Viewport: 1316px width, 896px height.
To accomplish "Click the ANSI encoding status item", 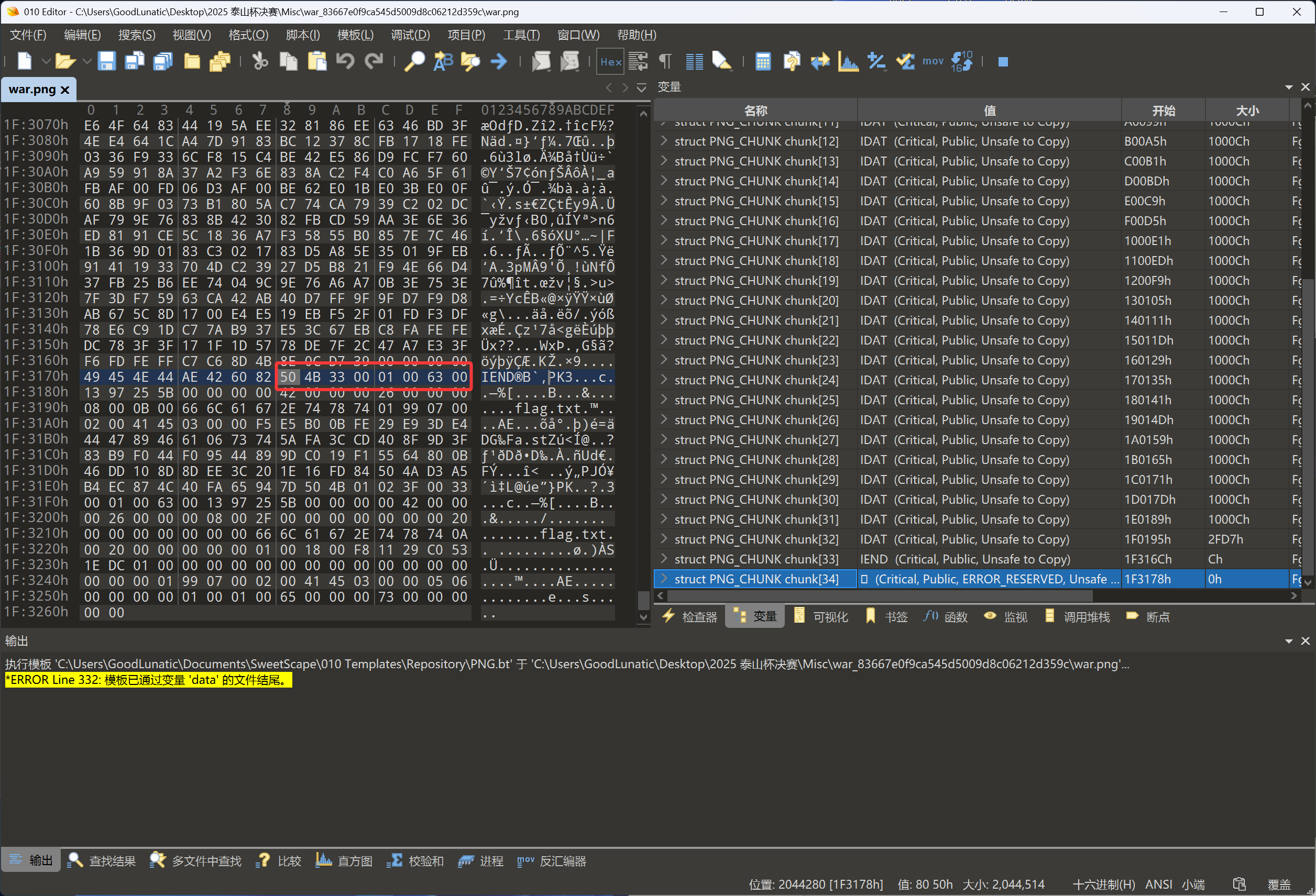I will click(x=1159, y=884).
